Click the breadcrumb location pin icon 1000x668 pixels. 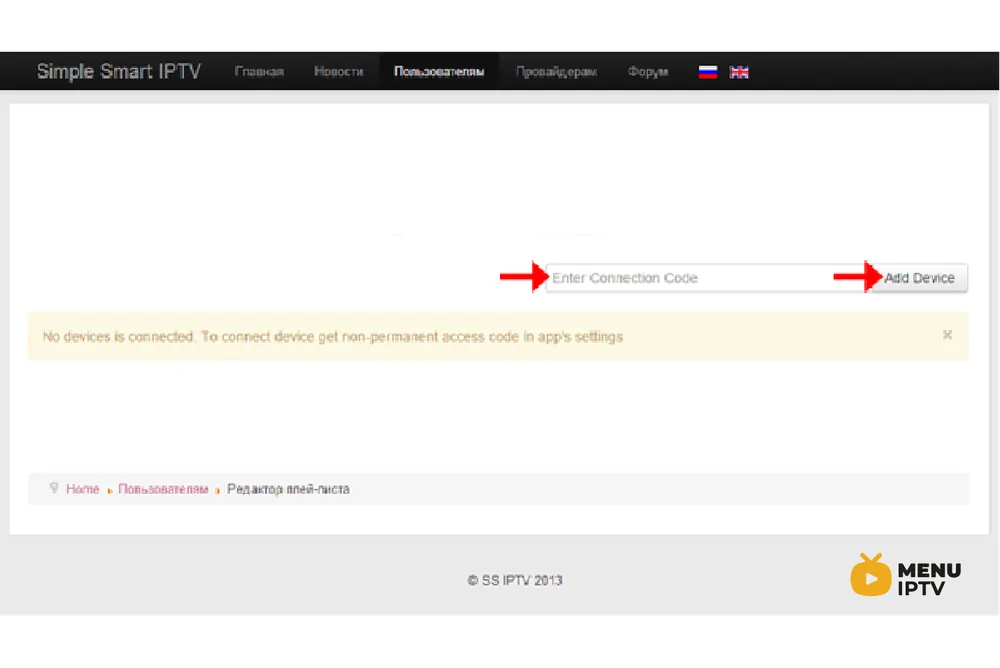click(x=54, y=488)
